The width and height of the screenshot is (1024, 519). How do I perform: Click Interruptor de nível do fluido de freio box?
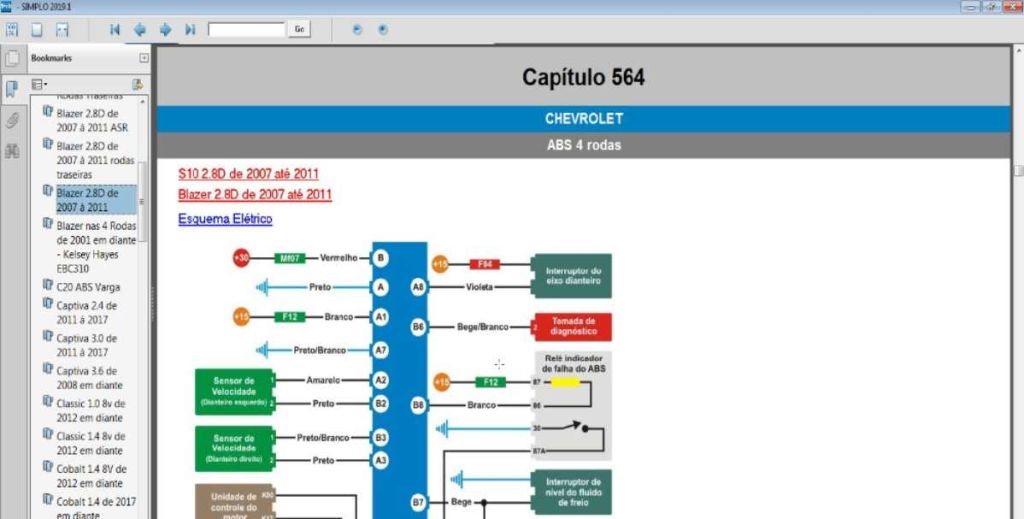573,492
